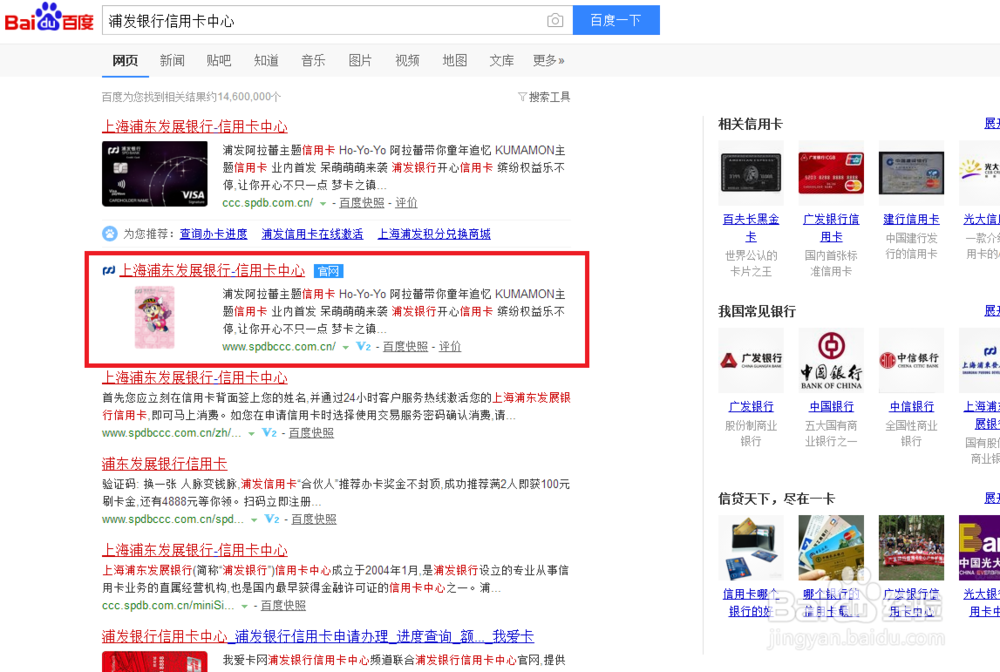Expand dropdown arrow next to ccc.spdb.com.cn/
The image size is (1000, 672).
pyautogui.click(x=323, y=203)
